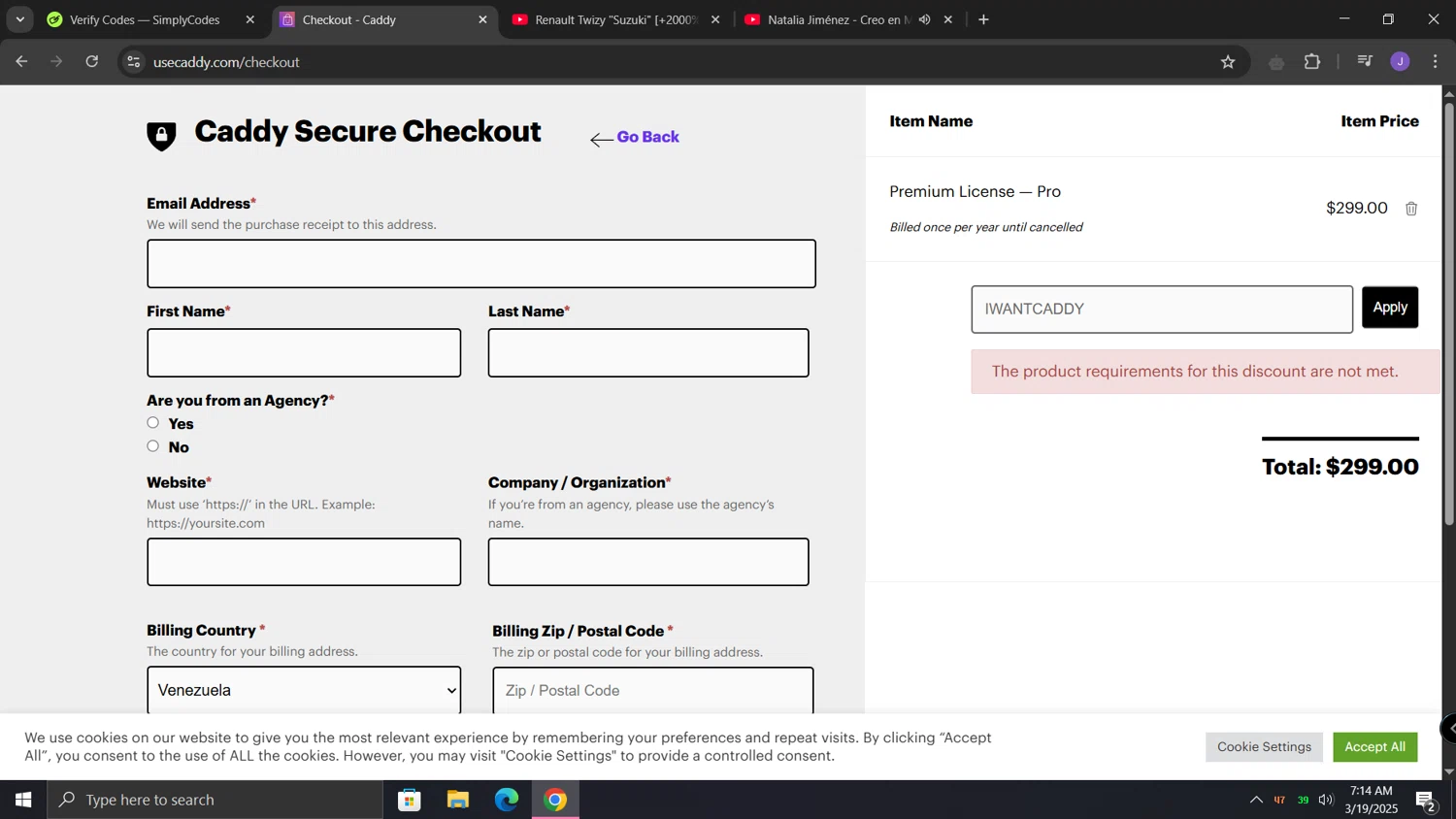1456x819 pixels.
Task: Open the notification center icon
Action: (x=1426, y=800)
